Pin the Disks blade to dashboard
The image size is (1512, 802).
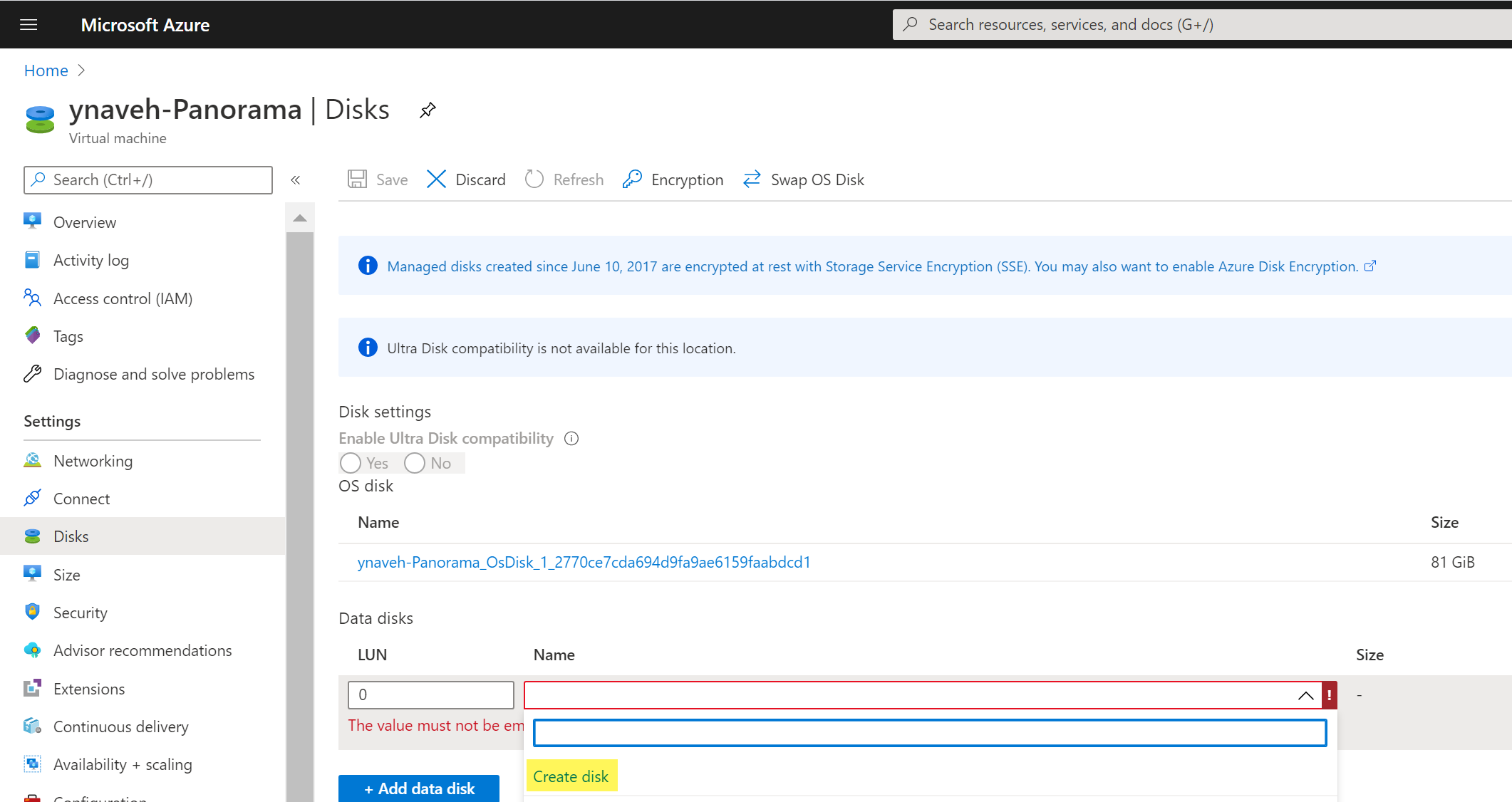[428, 110]
